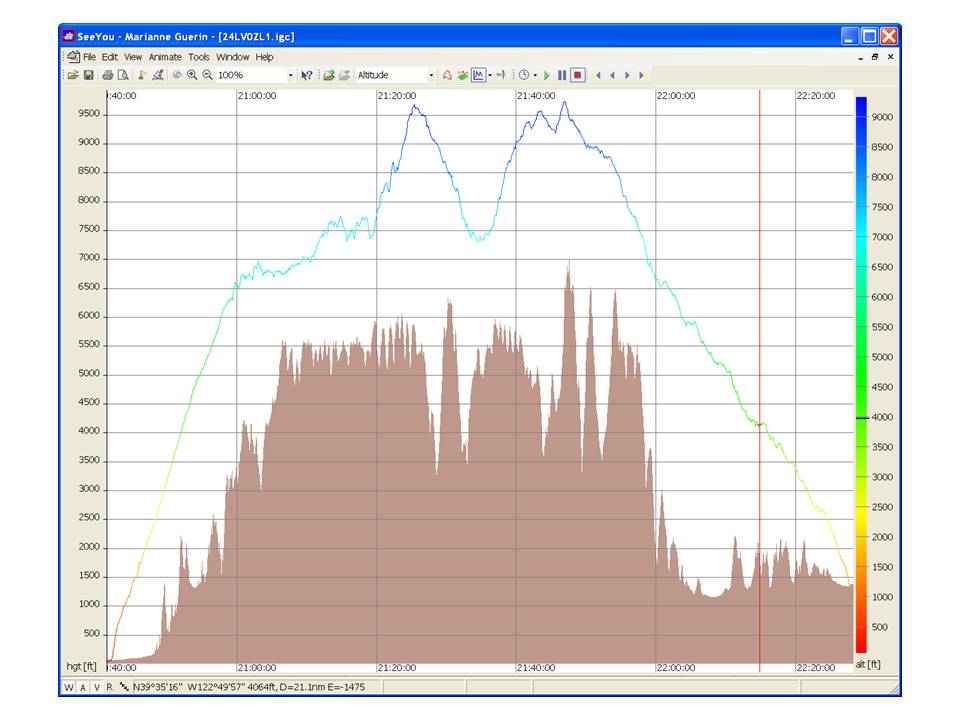Click the Zoom in magnifier icon
Screen dimensions: 960x720
point(192,75)
